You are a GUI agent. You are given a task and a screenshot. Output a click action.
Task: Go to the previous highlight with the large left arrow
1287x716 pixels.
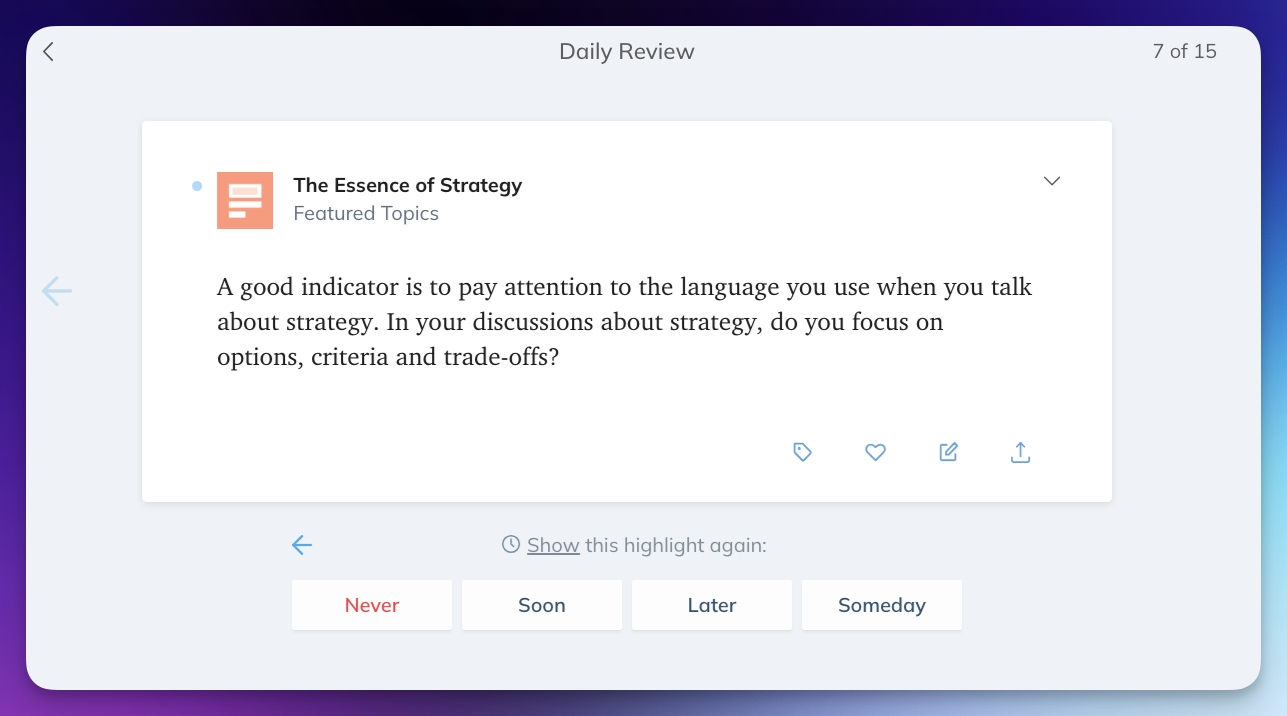point(57,291)
